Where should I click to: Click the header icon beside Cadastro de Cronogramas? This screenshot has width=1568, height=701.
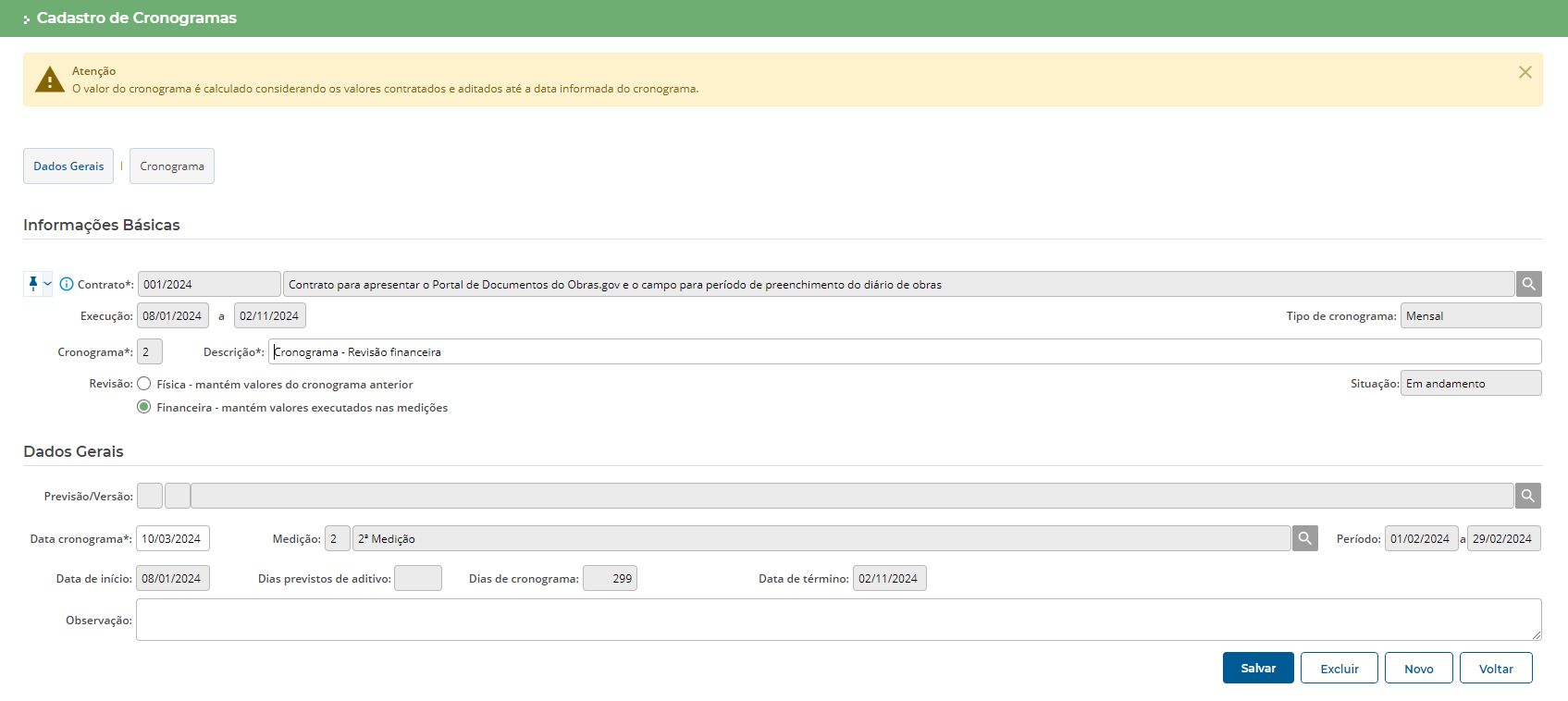(x=27, y=18)
